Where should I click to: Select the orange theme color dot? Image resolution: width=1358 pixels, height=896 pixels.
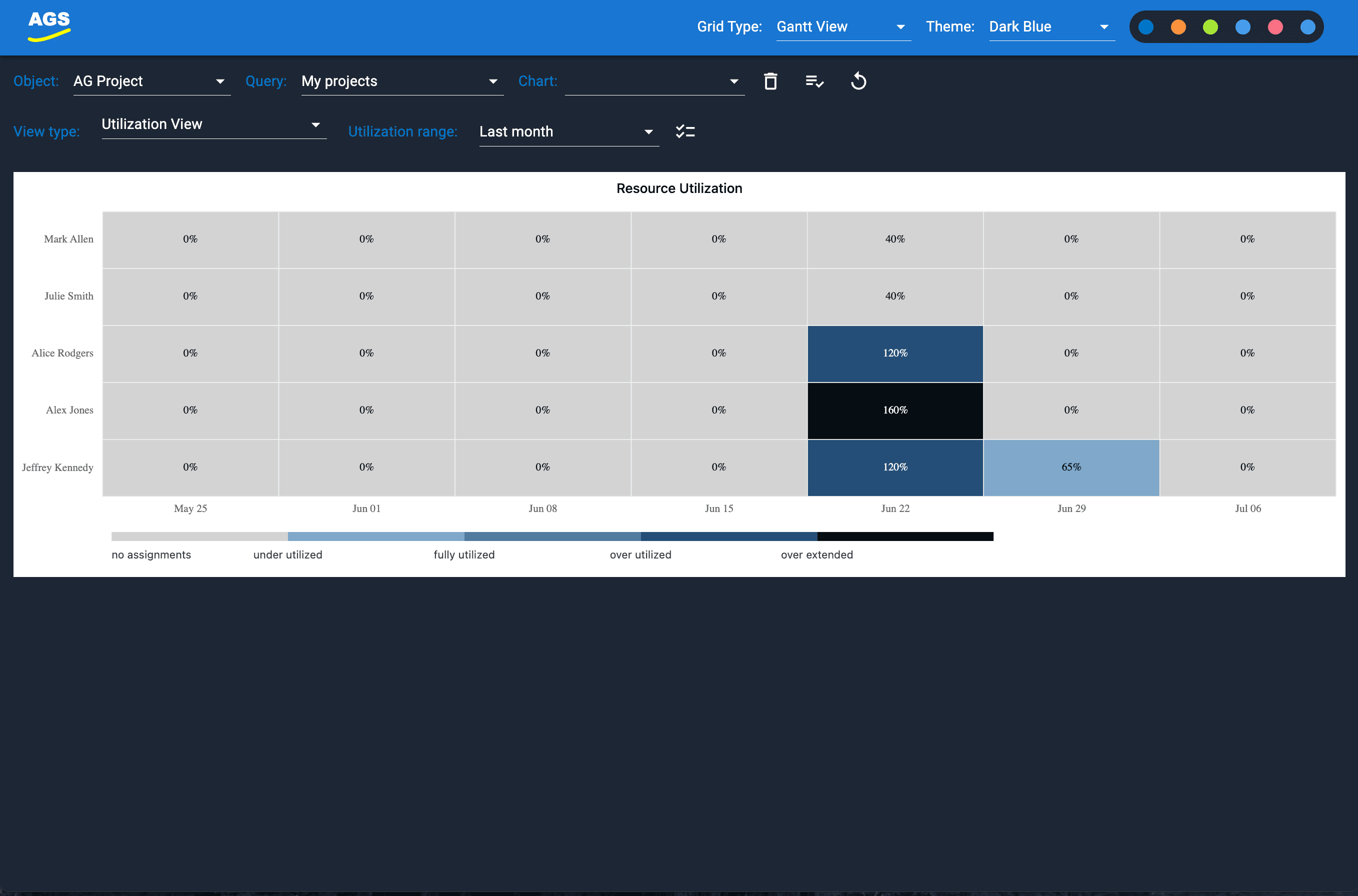coord(1178,27)
